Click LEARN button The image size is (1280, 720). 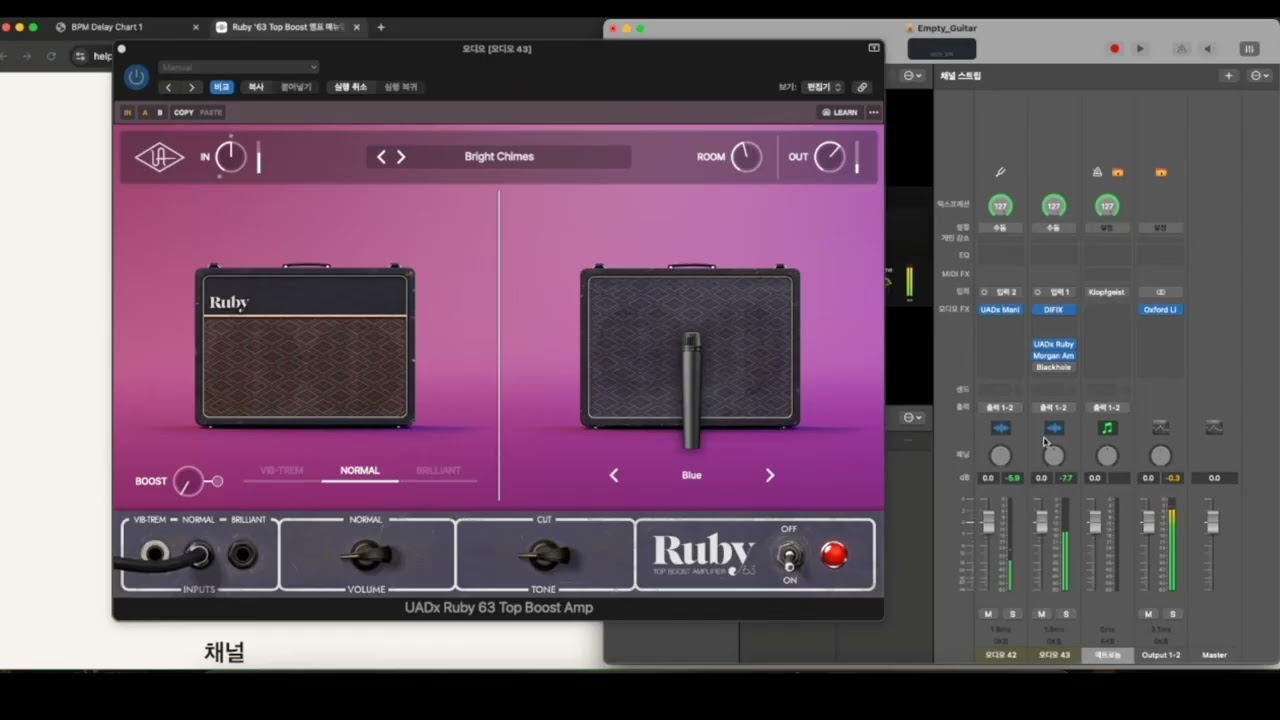coord(839,112)
